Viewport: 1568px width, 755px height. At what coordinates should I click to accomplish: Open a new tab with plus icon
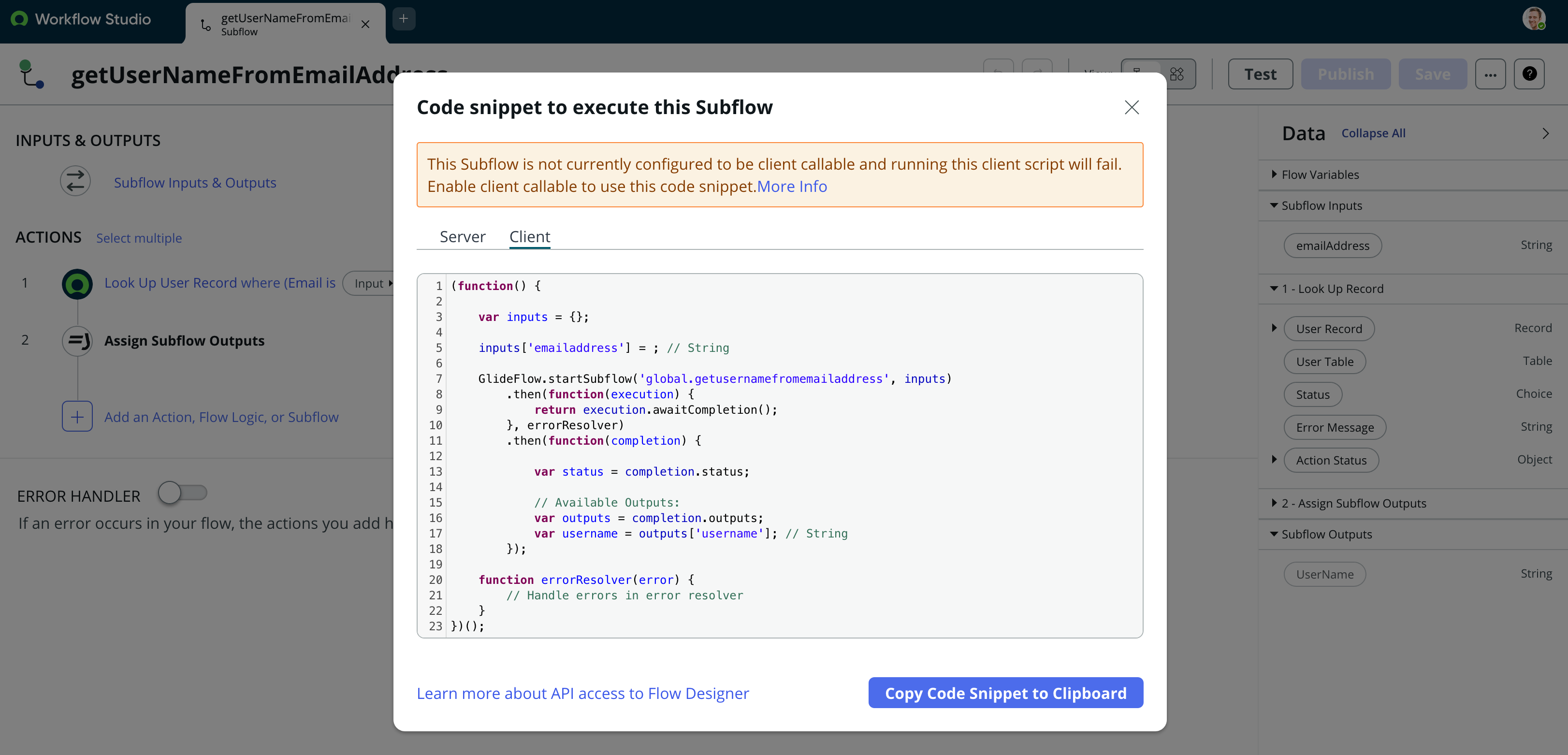pyautogui.click(x=404, y=19)
